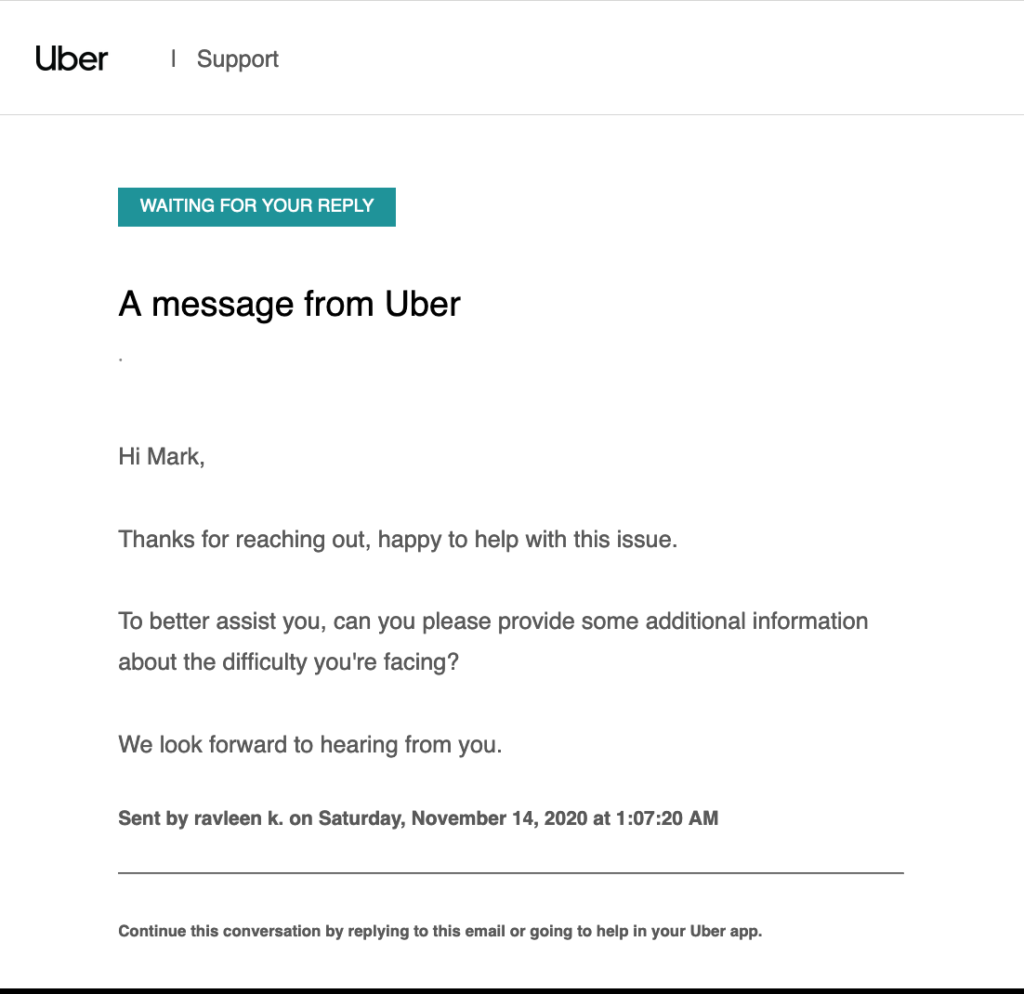Click the Uber logo in header
The image size is (1024, 994).
(x=71, y=59)
